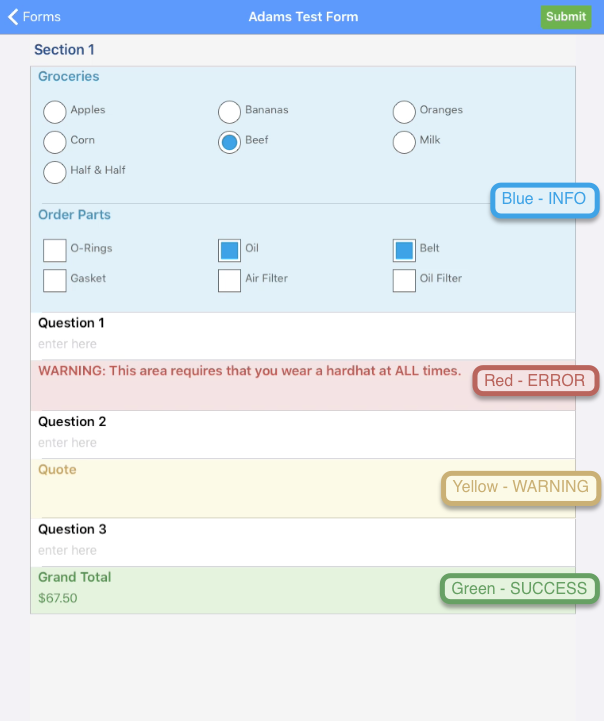Screen dimensions: 604x721
Task: Enable the Air Filter checkbox
Action: pyautogui.click(x=229, y=279)
